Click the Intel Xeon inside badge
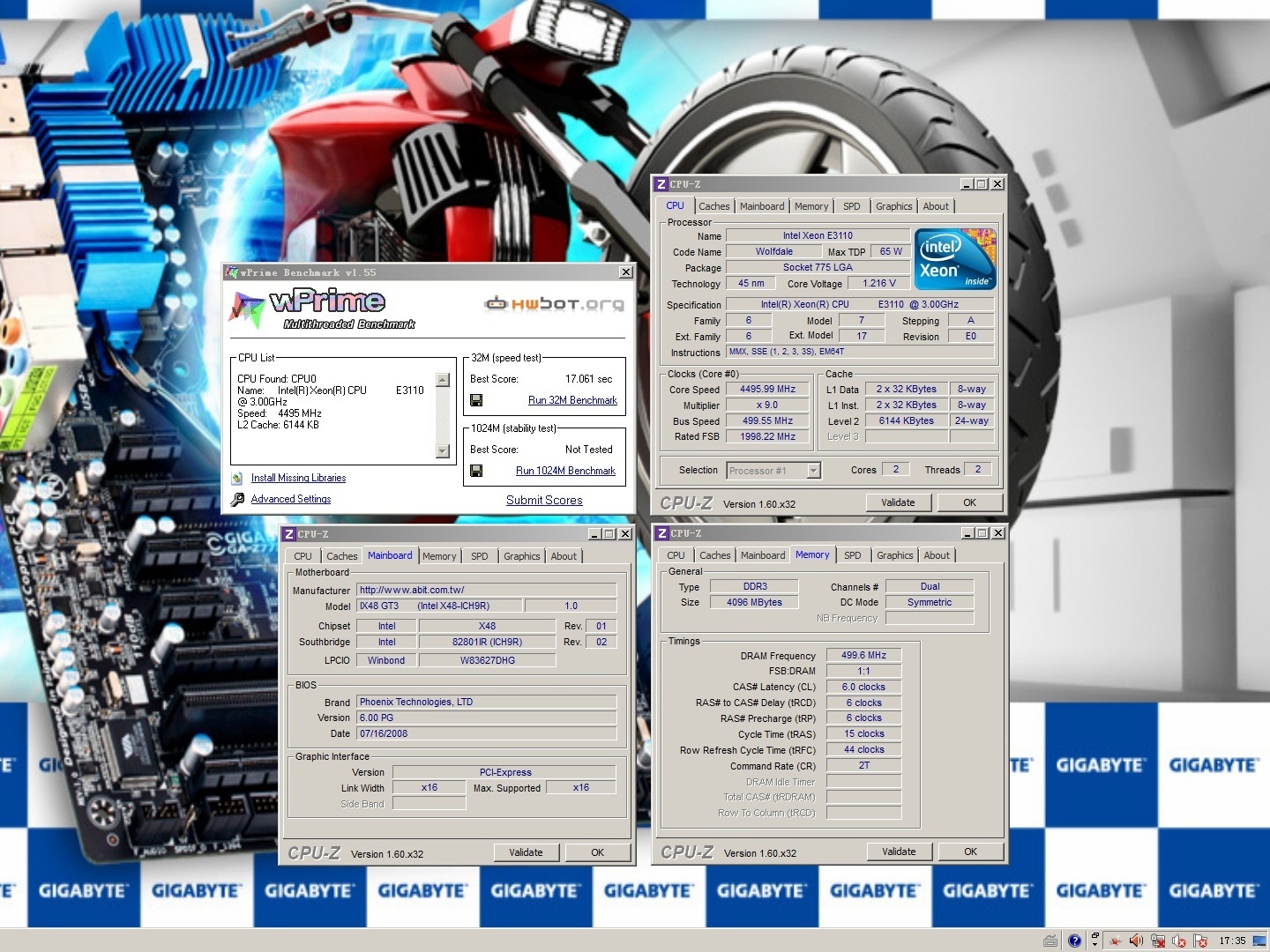This screenshot has width=1270, height=952. (956, 258)
